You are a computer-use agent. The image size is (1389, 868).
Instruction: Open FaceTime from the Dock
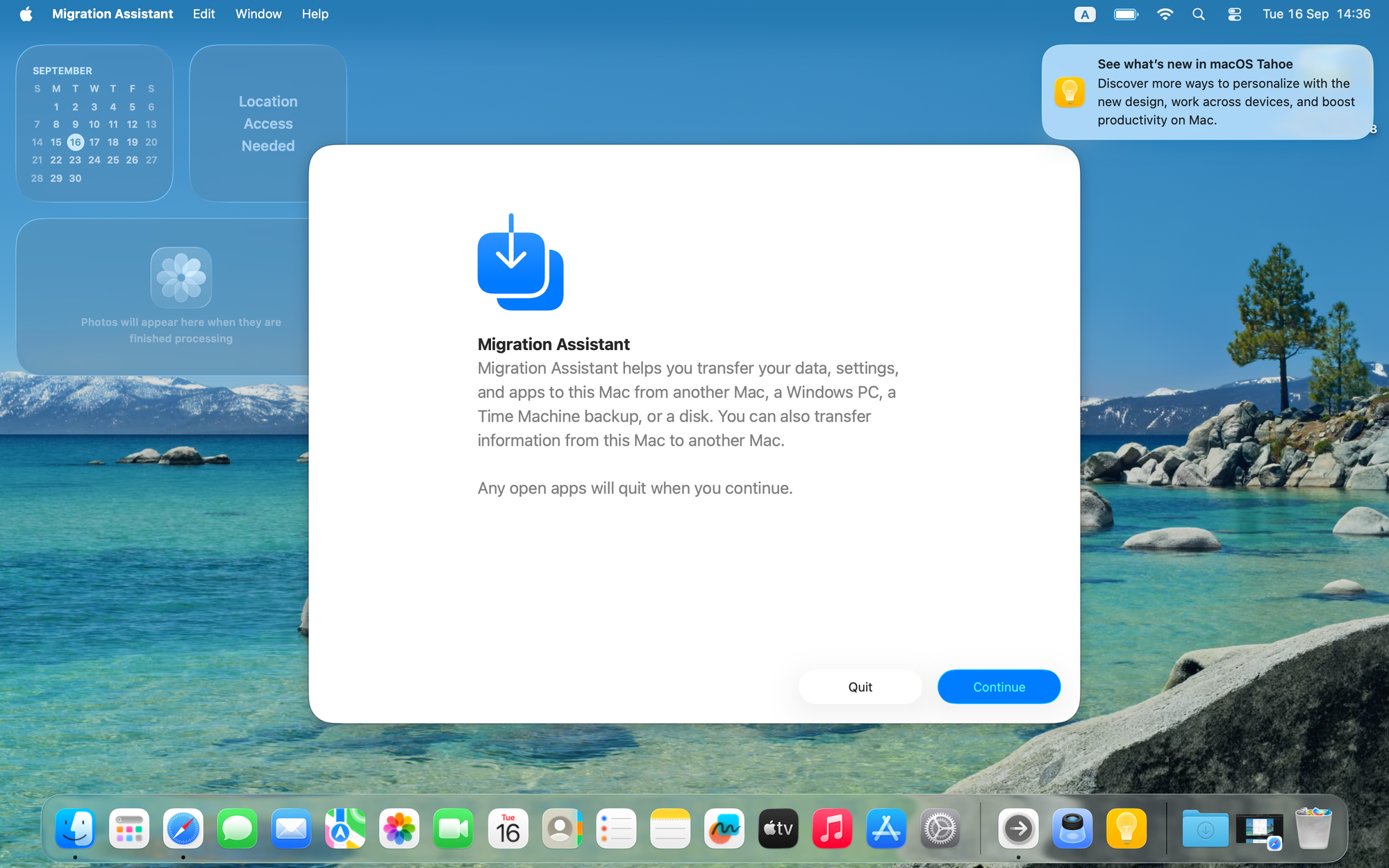pos(454,828)
